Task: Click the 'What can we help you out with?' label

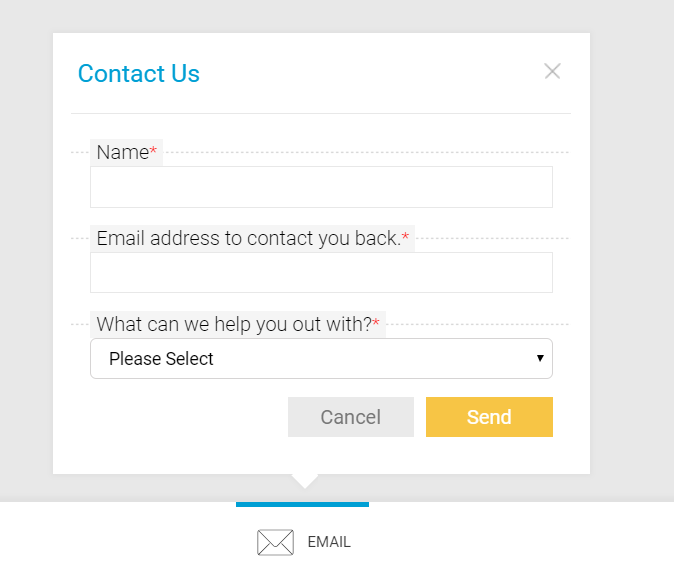Action: click(x=234, y=324)
